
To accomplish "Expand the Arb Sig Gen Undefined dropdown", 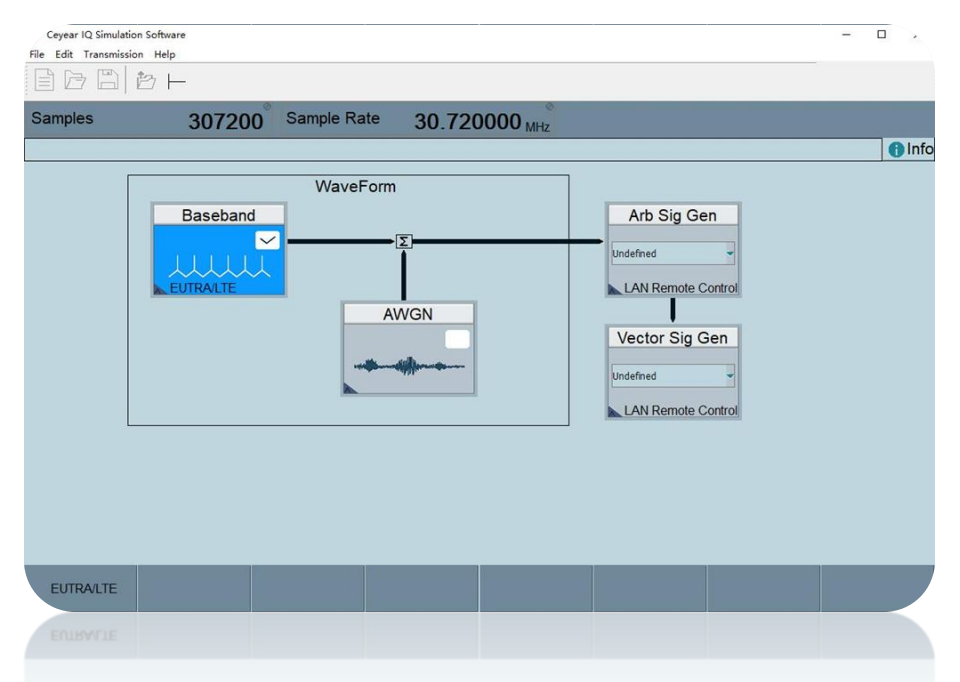I will 729,254.
